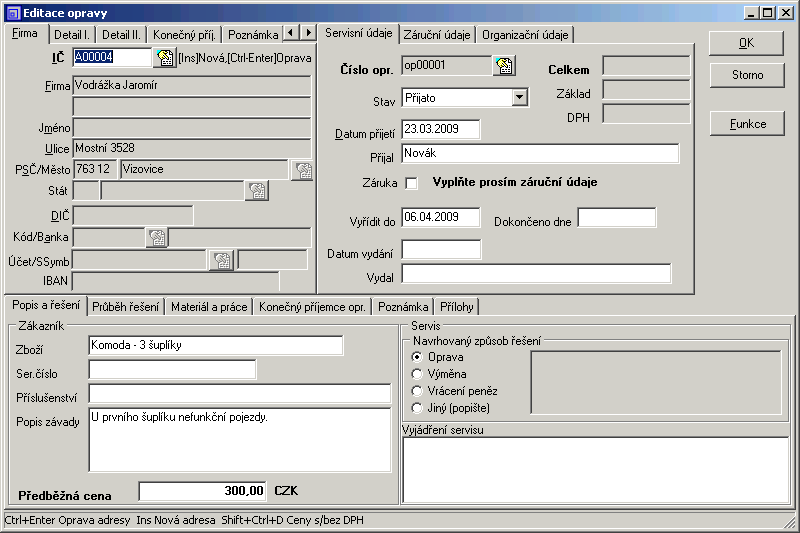Click the Ulice field with Mostní 3528

(x=192, y=148)
